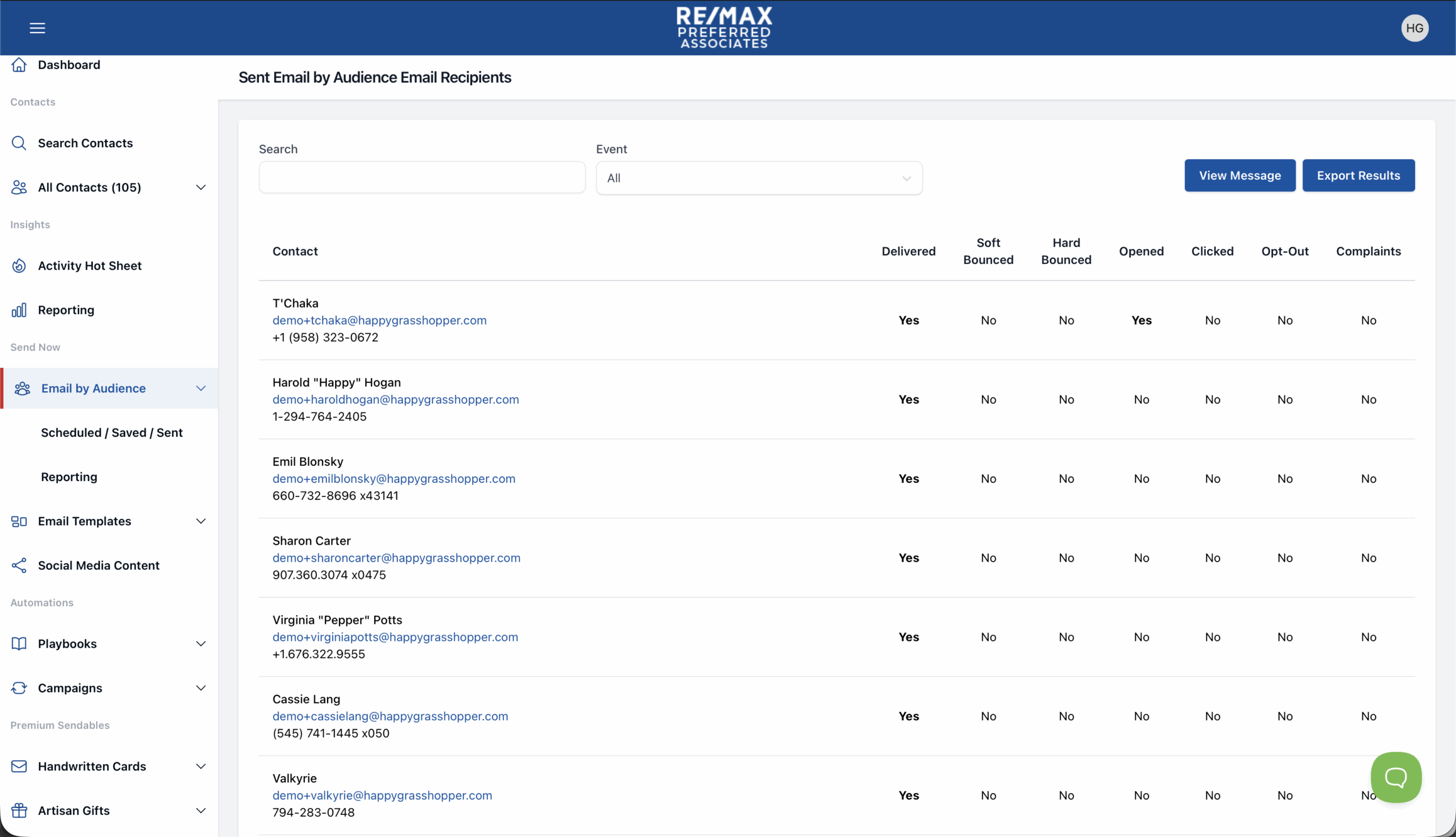Expand the All Contacts (105) chevron
The height and width of the screenshot is (837, 1456).
[201, 188]
